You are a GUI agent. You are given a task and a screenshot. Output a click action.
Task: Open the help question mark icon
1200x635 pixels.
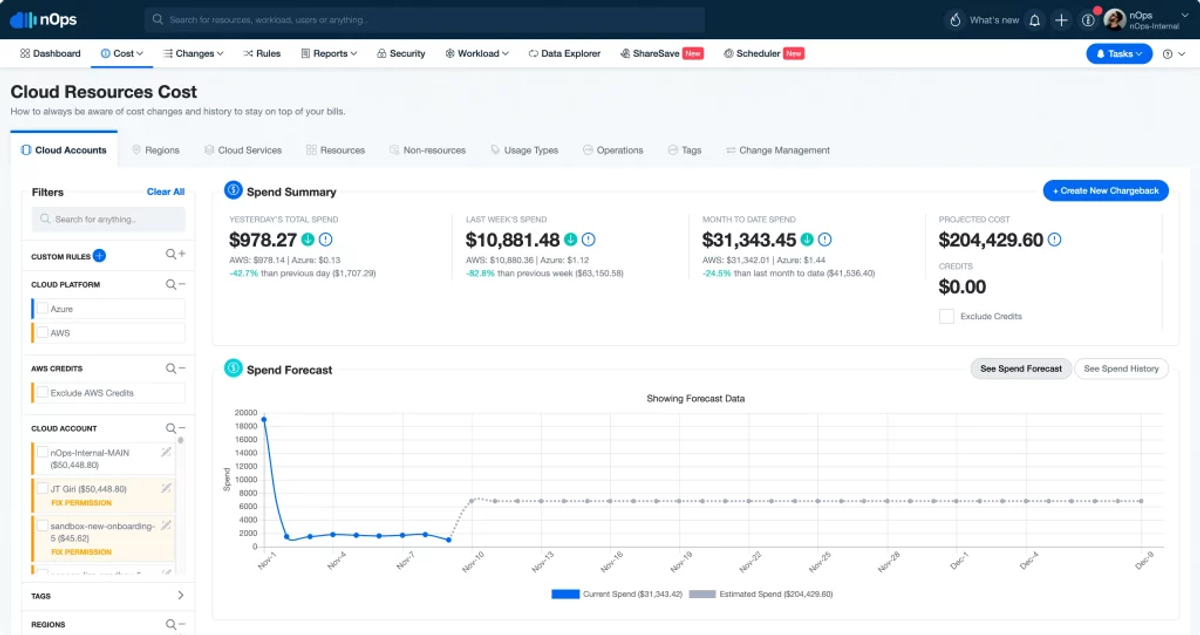[1168, 54]
